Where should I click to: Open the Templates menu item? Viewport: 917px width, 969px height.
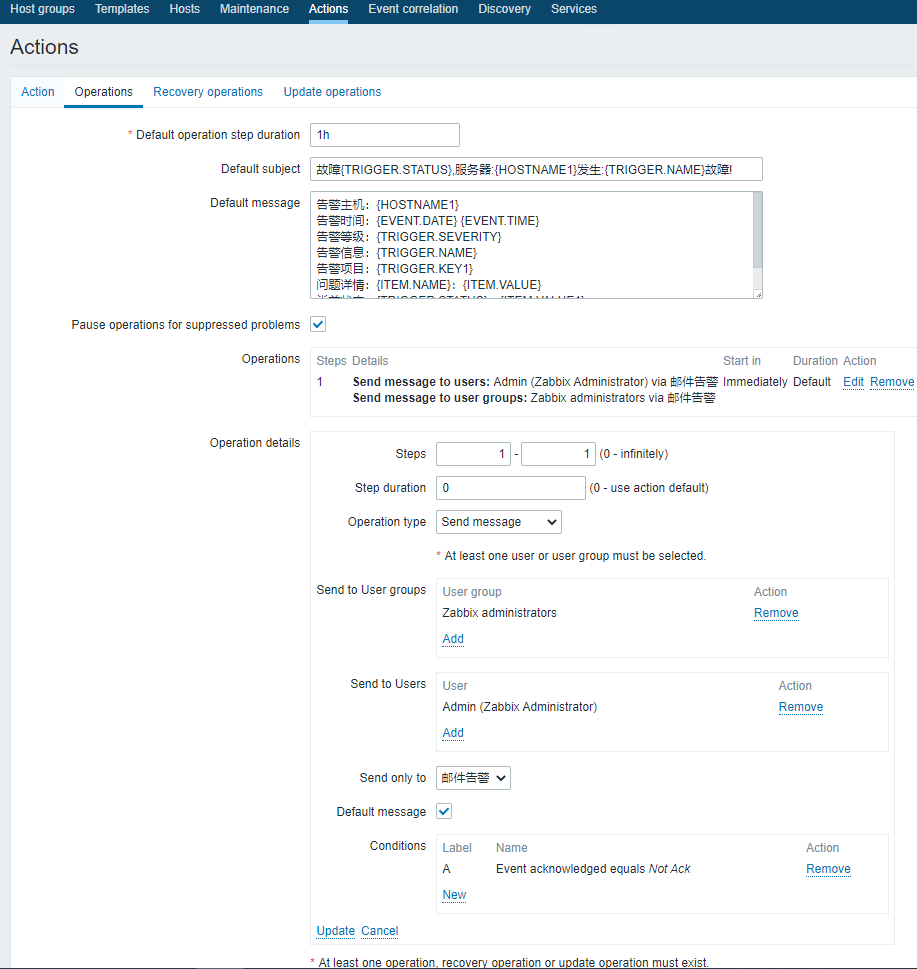[x=122, y=9]
